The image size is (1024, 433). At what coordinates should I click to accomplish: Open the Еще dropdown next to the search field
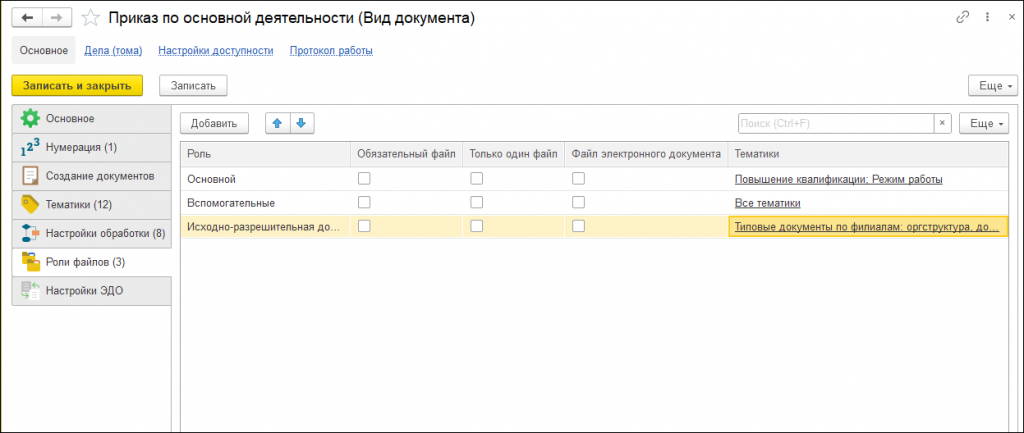tap(984, 123)
